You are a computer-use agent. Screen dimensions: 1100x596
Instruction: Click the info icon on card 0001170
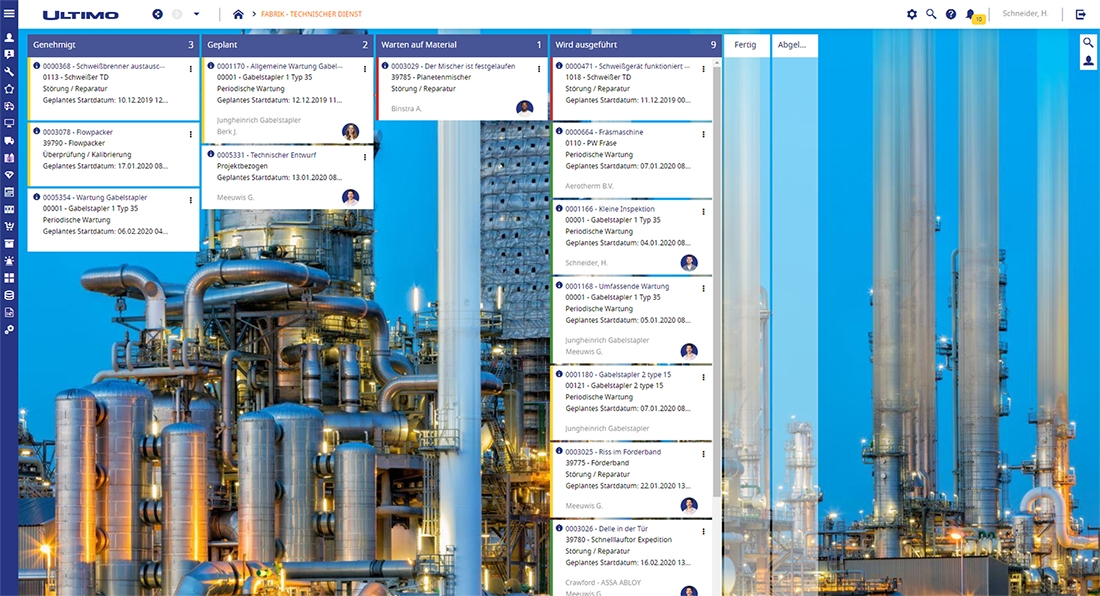pos(210,66)
